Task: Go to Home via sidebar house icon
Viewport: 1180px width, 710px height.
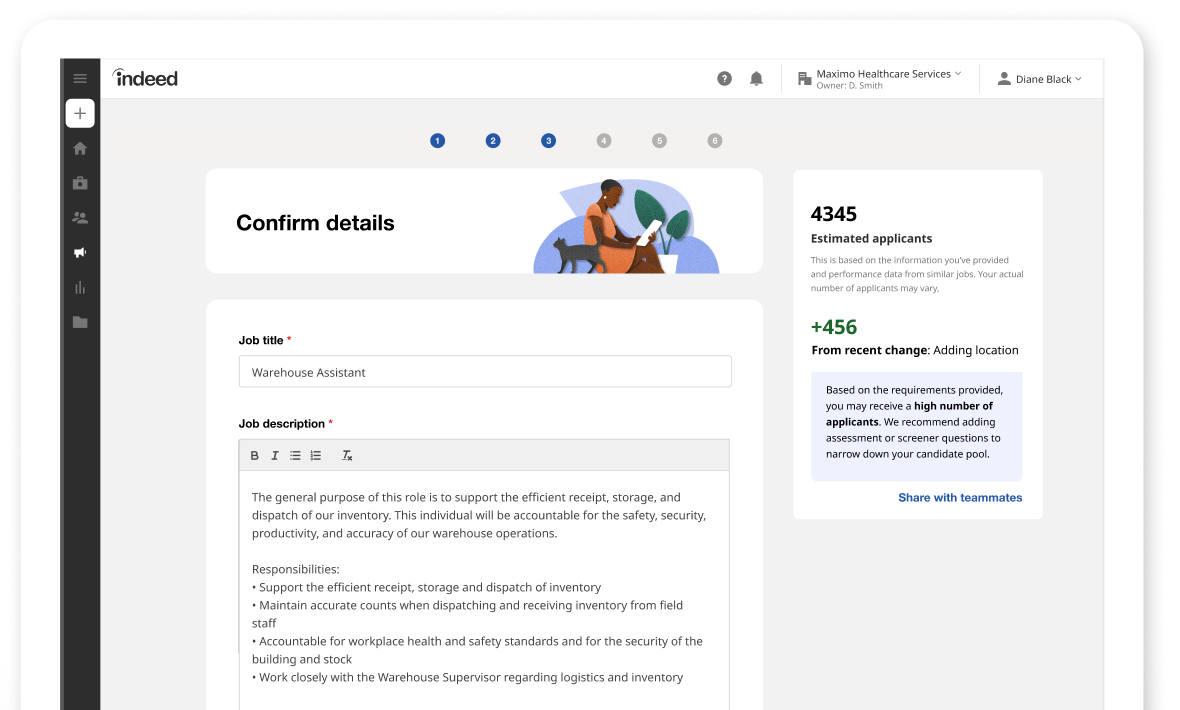Action: [x=80, y=148]
